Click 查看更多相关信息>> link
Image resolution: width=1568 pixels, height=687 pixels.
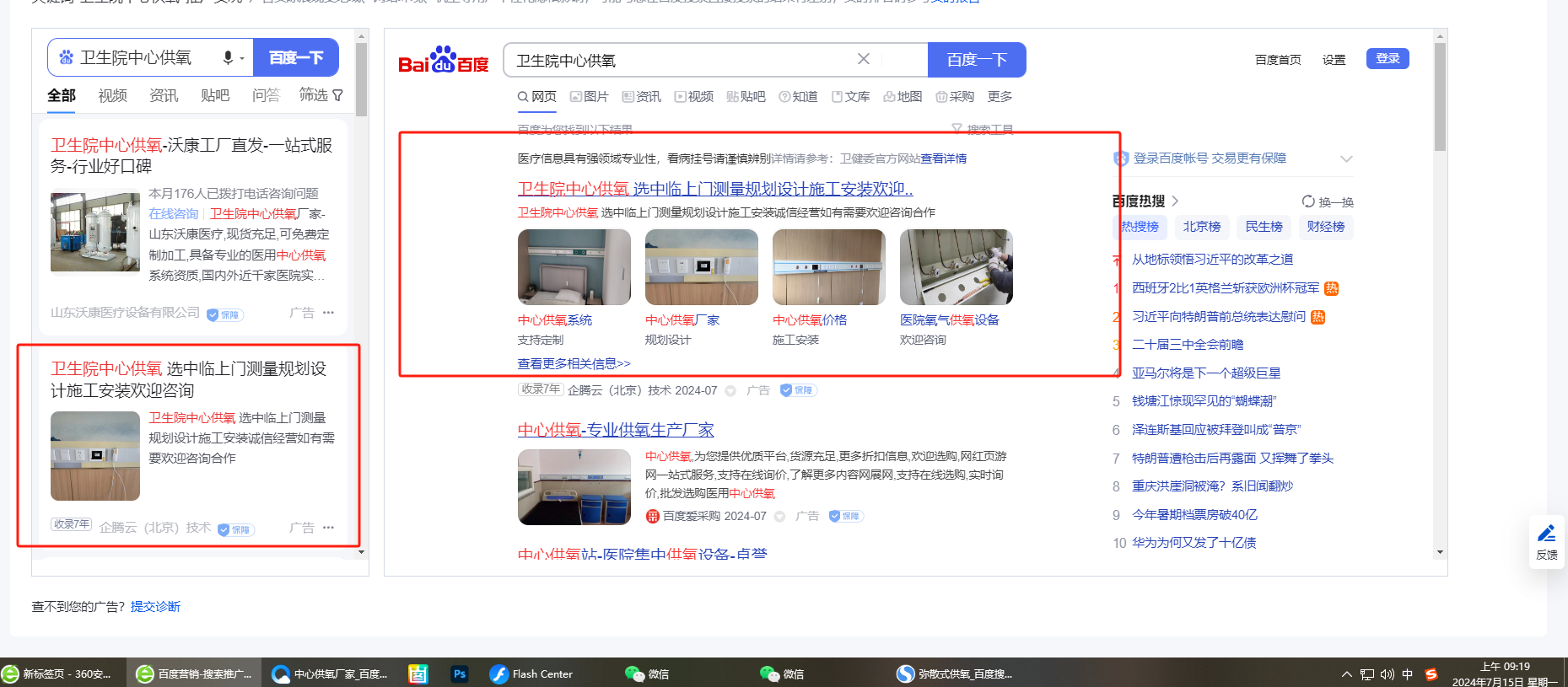coord(574,363)
